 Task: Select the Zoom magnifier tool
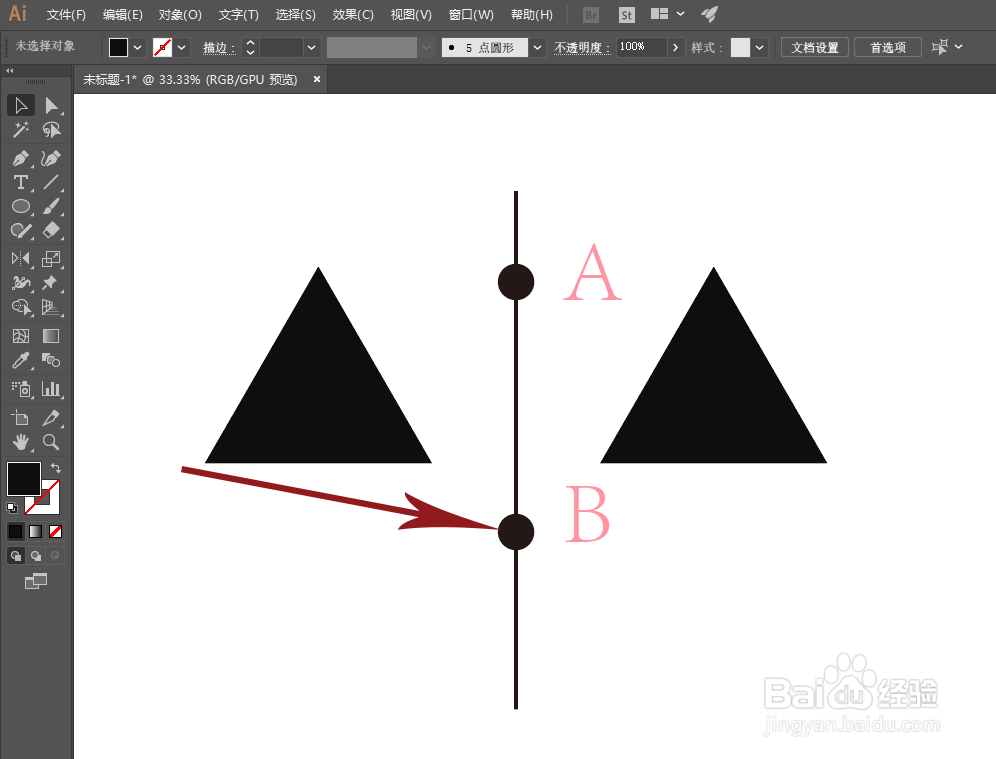(51, 441)
